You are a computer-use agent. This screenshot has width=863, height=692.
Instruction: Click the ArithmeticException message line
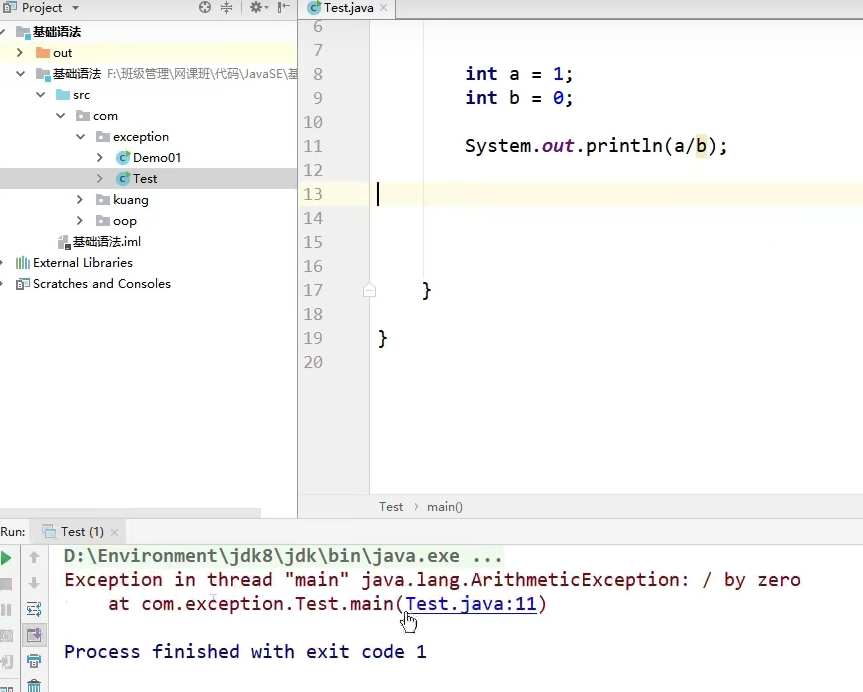coord(432,580)
